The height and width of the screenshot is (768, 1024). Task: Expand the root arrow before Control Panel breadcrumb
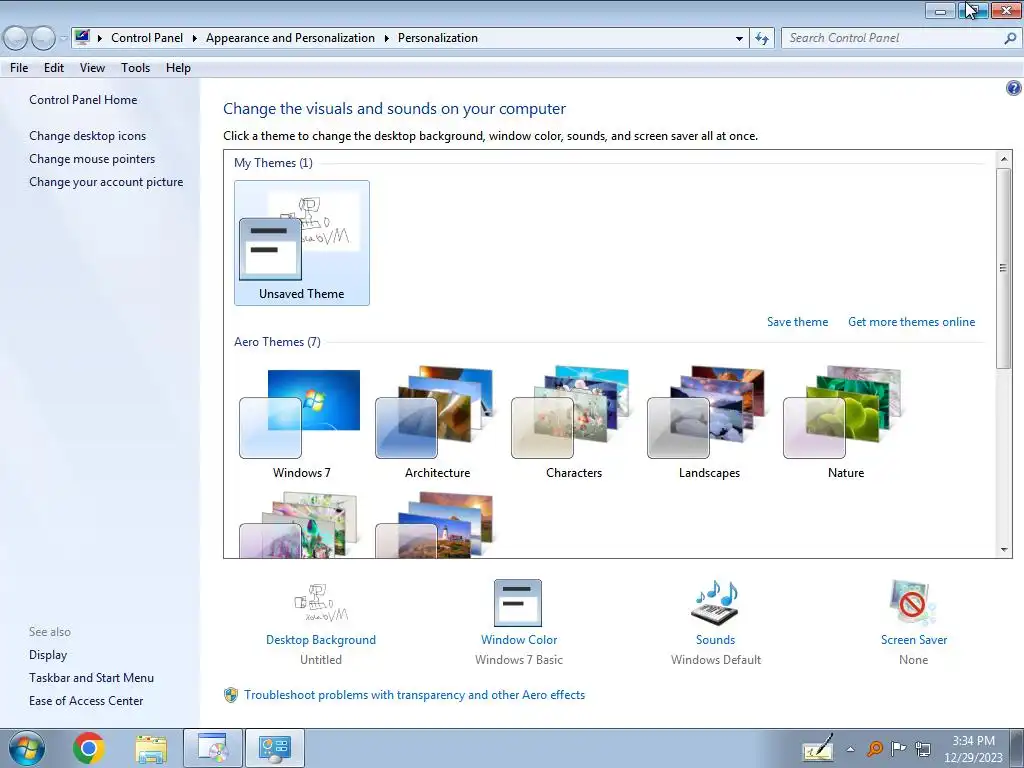[x=100, y=39]
